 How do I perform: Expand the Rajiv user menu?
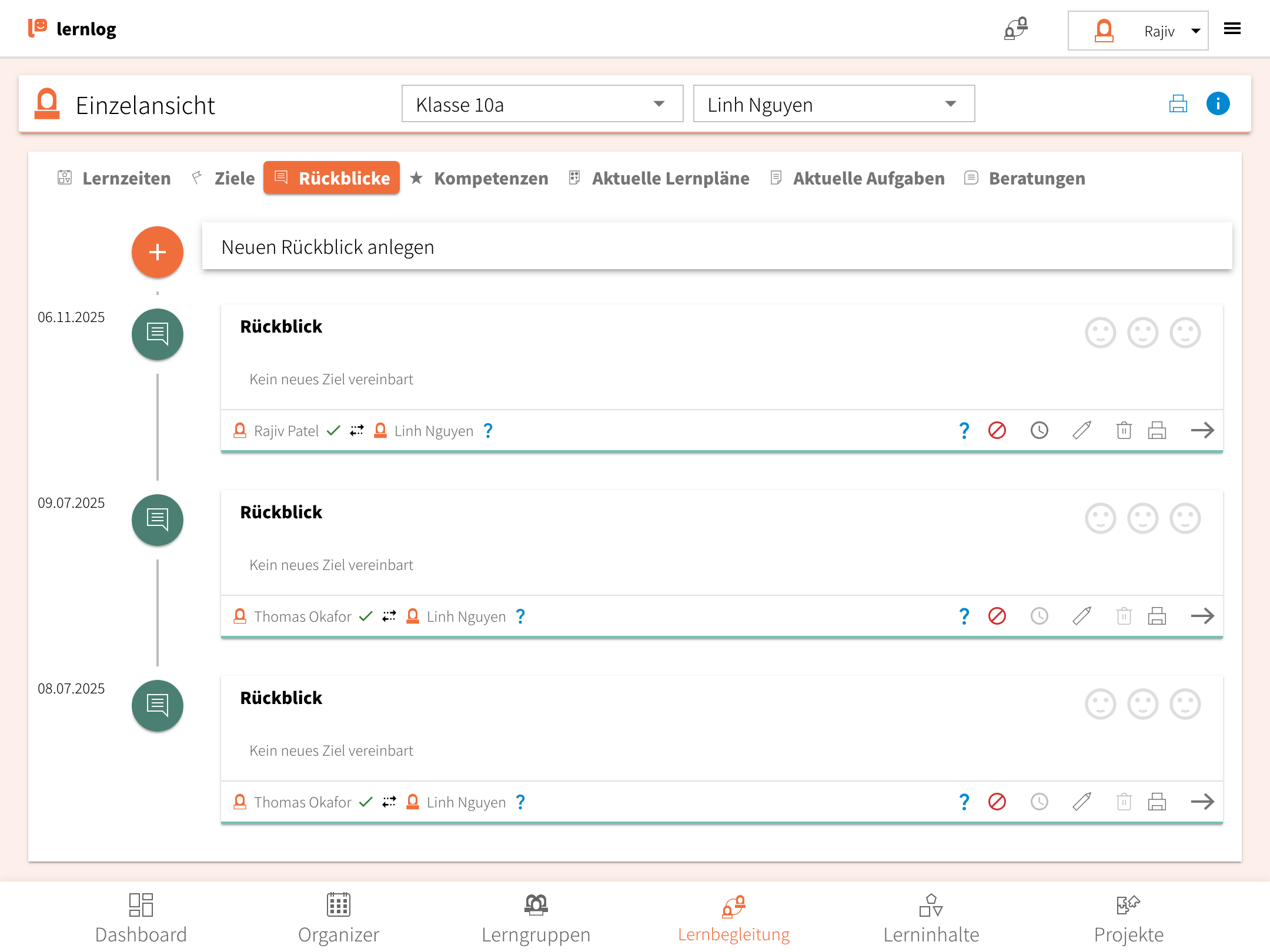1138,31
